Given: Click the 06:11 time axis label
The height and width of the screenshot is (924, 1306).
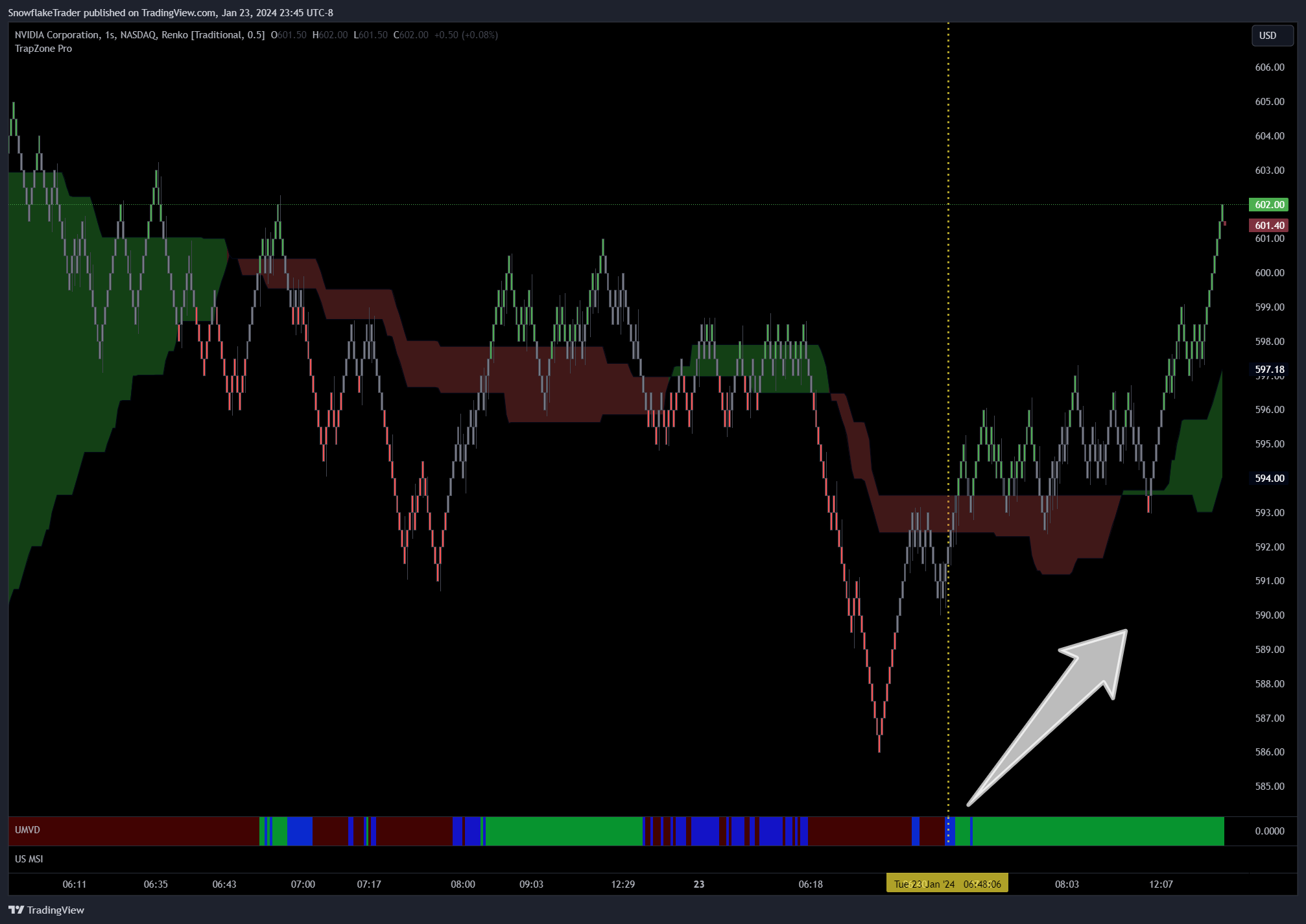Looking at the screenshot, I should [x=75, y=884].
